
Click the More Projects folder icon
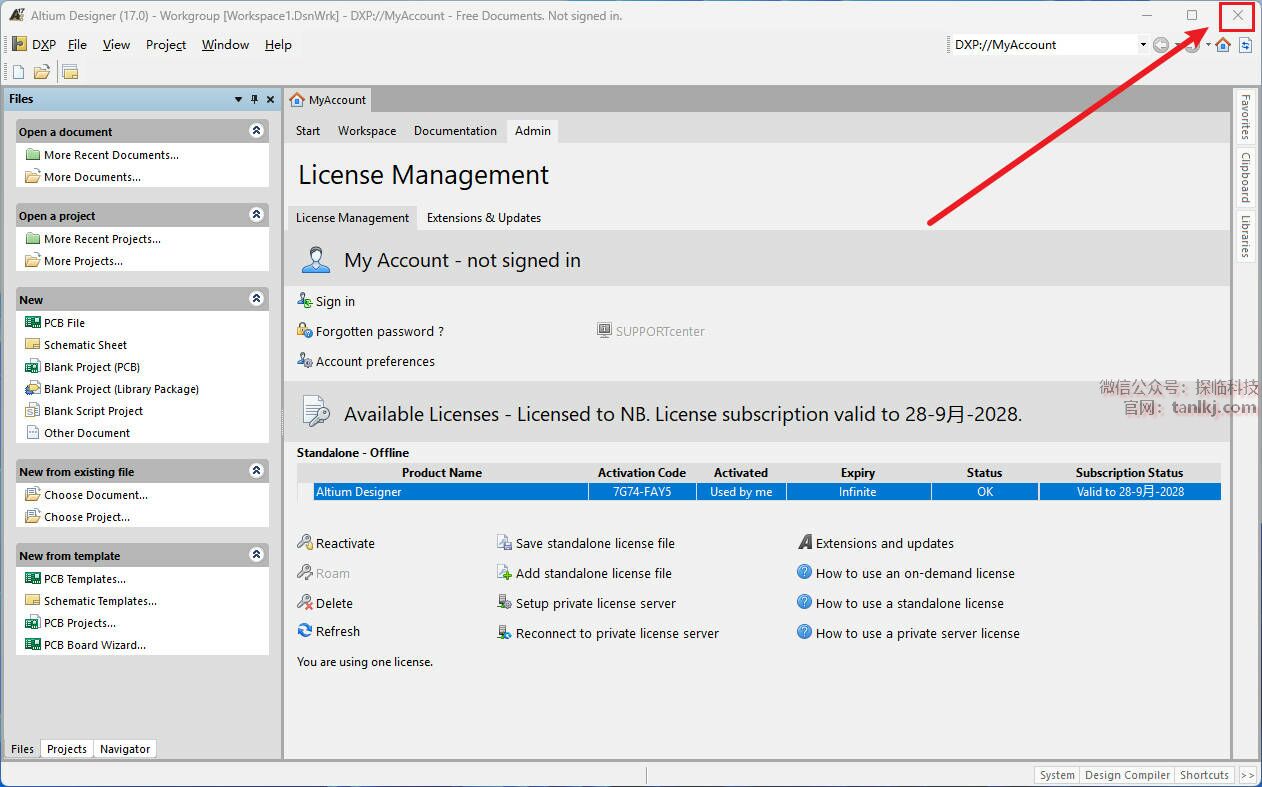33,261
